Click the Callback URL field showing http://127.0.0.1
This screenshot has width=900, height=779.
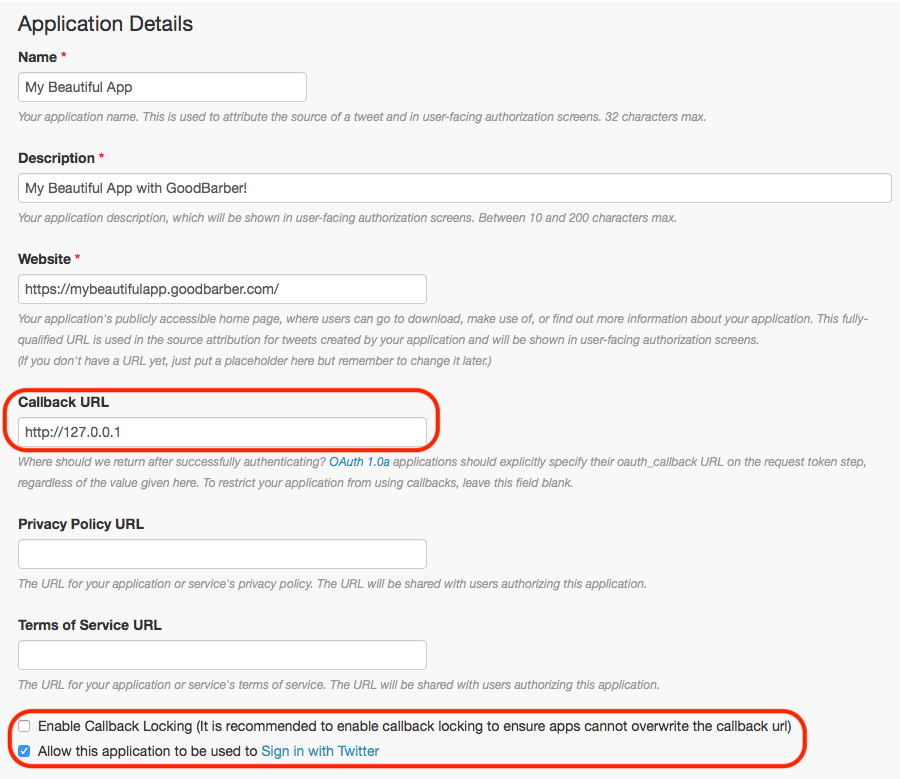(222, 432)
